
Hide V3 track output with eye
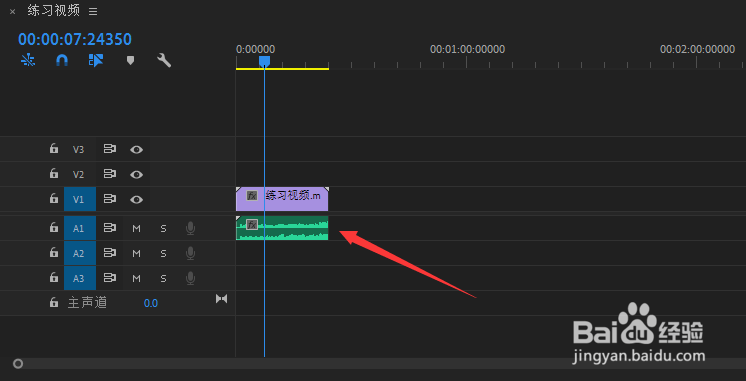(137, 150)
